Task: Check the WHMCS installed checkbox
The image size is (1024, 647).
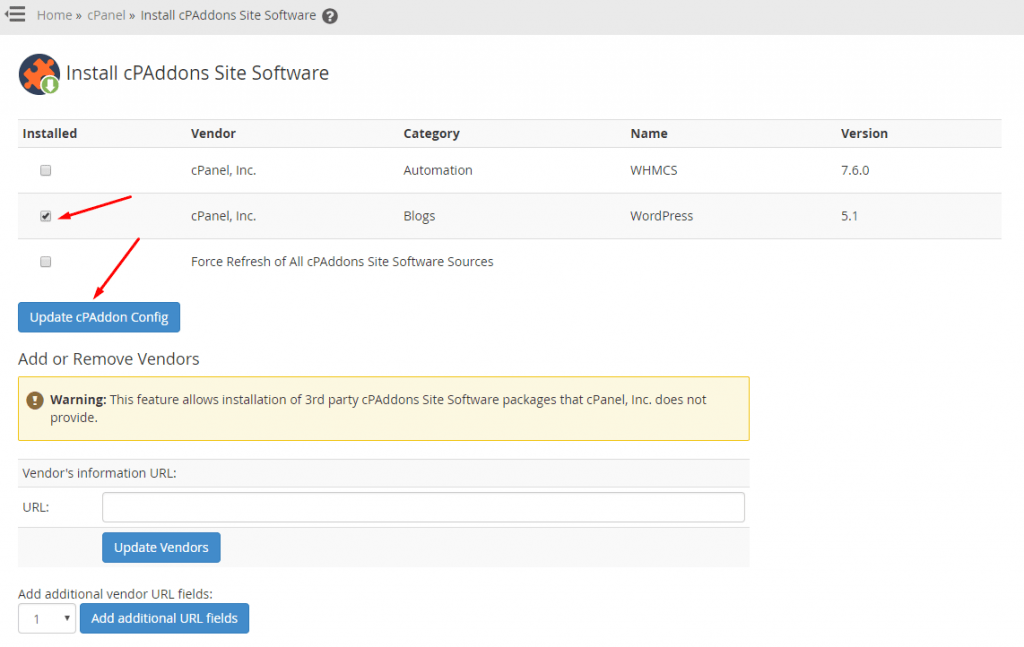Action: coord(45,170)
